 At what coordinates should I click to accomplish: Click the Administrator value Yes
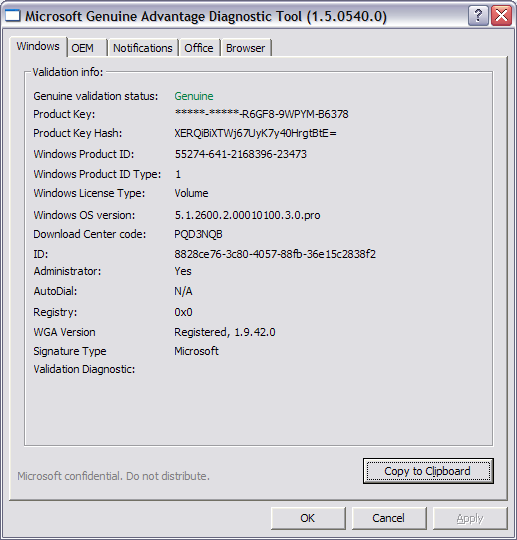pos(183,271)
